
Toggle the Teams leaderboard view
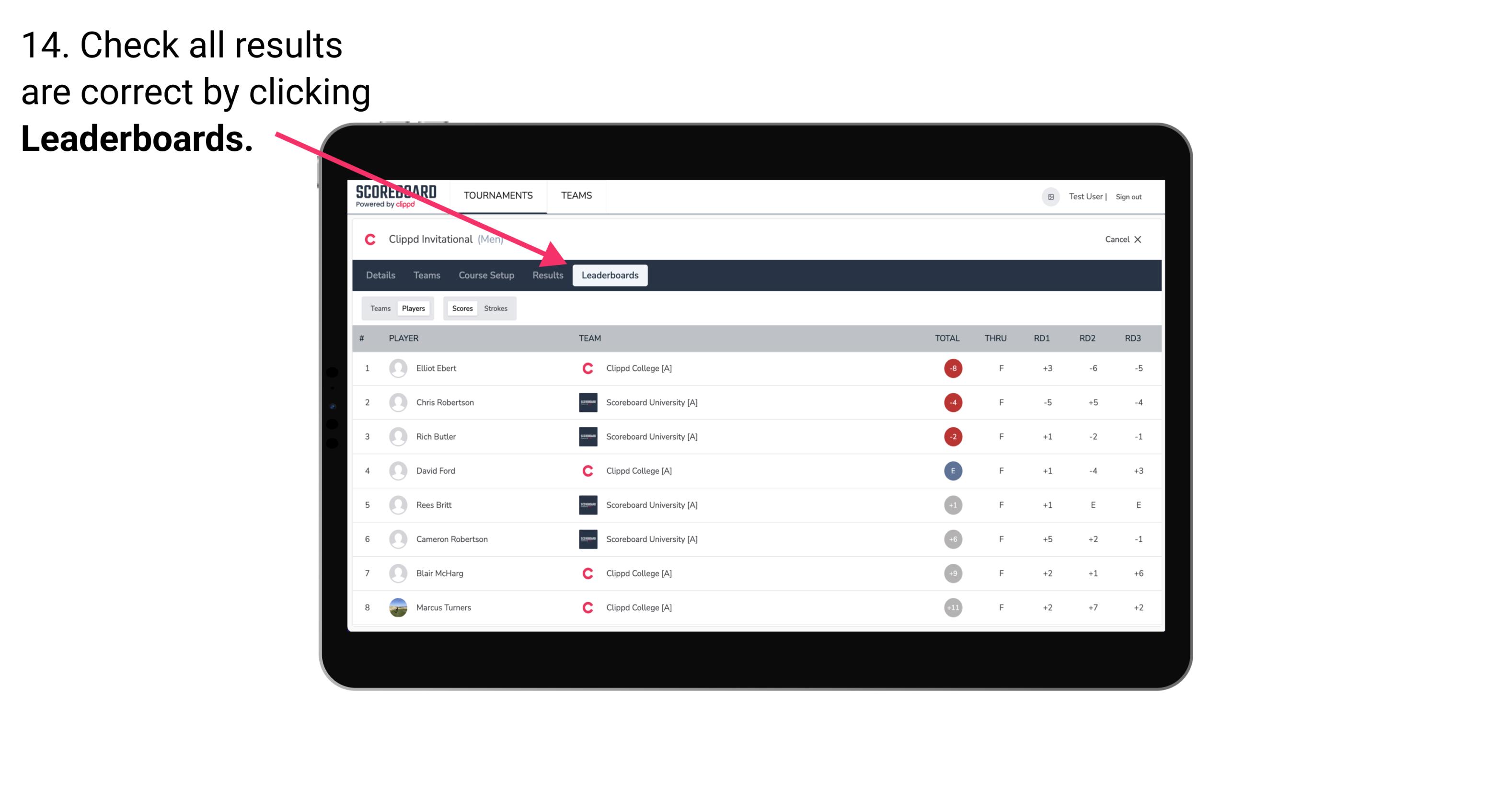[x=379, y=308]
